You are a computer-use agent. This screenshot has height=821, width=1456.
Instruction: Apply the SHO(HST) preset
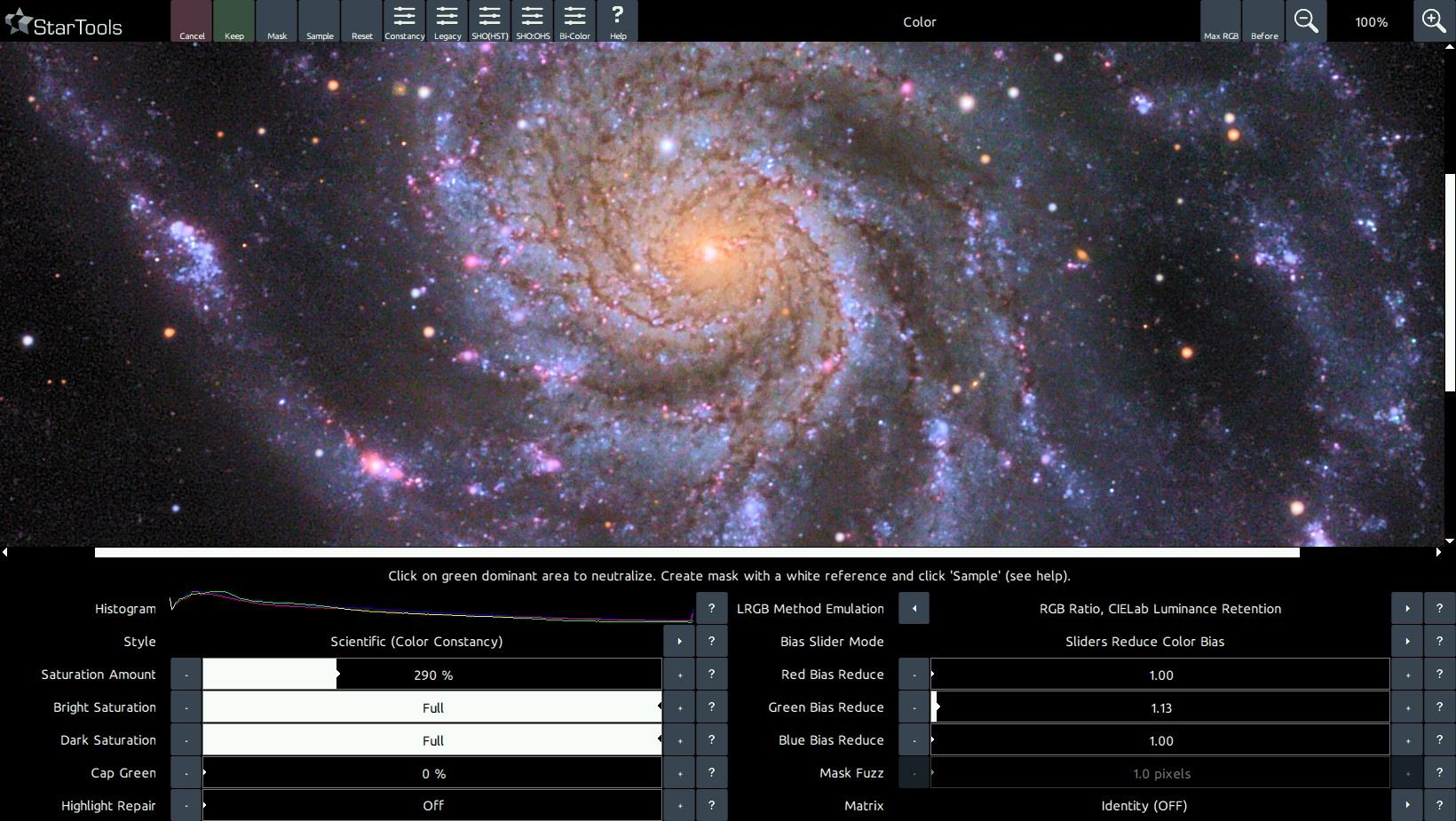click(x=490, y=21)
